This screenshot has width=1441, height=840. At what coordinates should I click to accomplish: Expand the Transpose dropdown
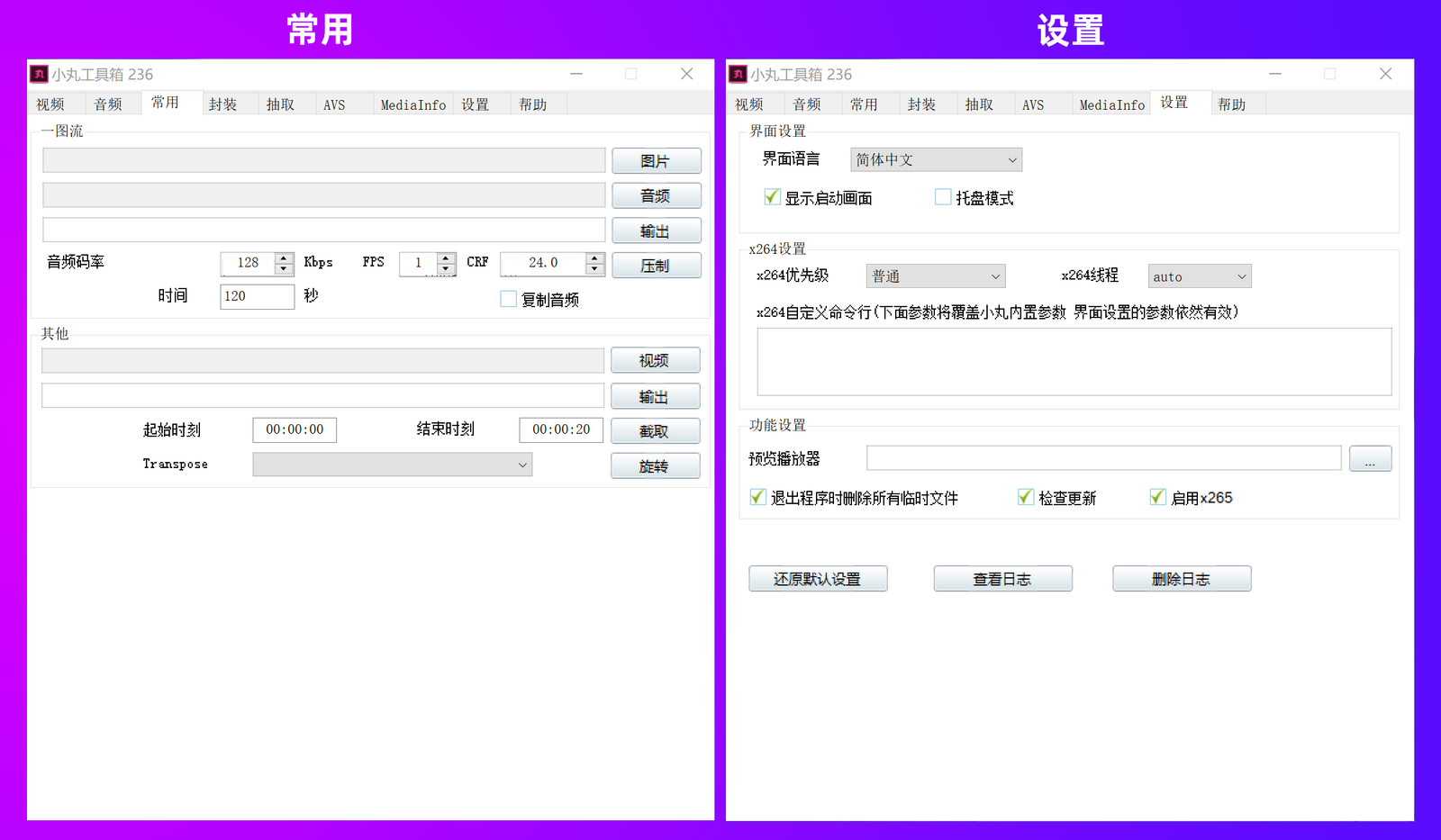(x=392, y=464)
